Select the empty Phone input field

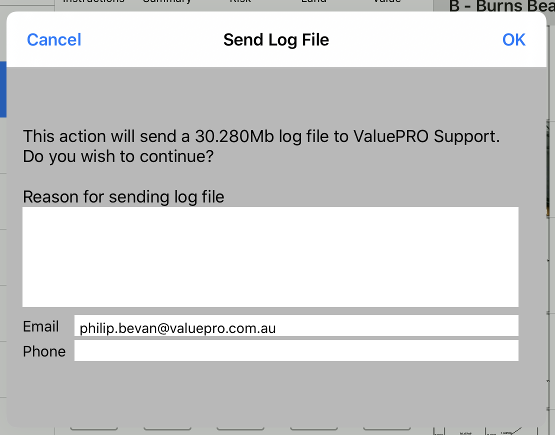coord(296,351)
